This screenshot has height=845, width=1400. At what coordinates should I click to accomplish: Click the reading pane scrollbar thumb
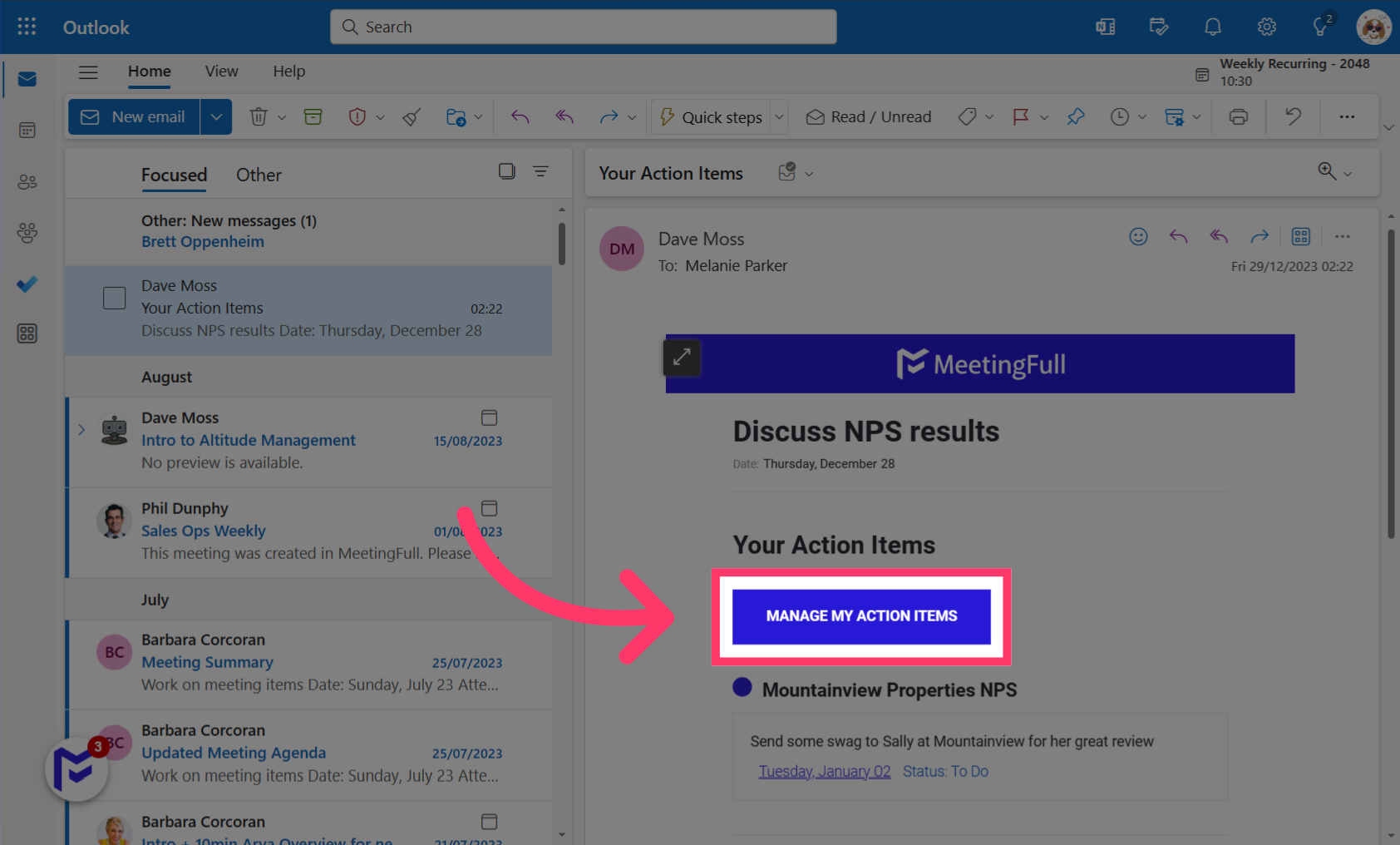click(1391, 383)
